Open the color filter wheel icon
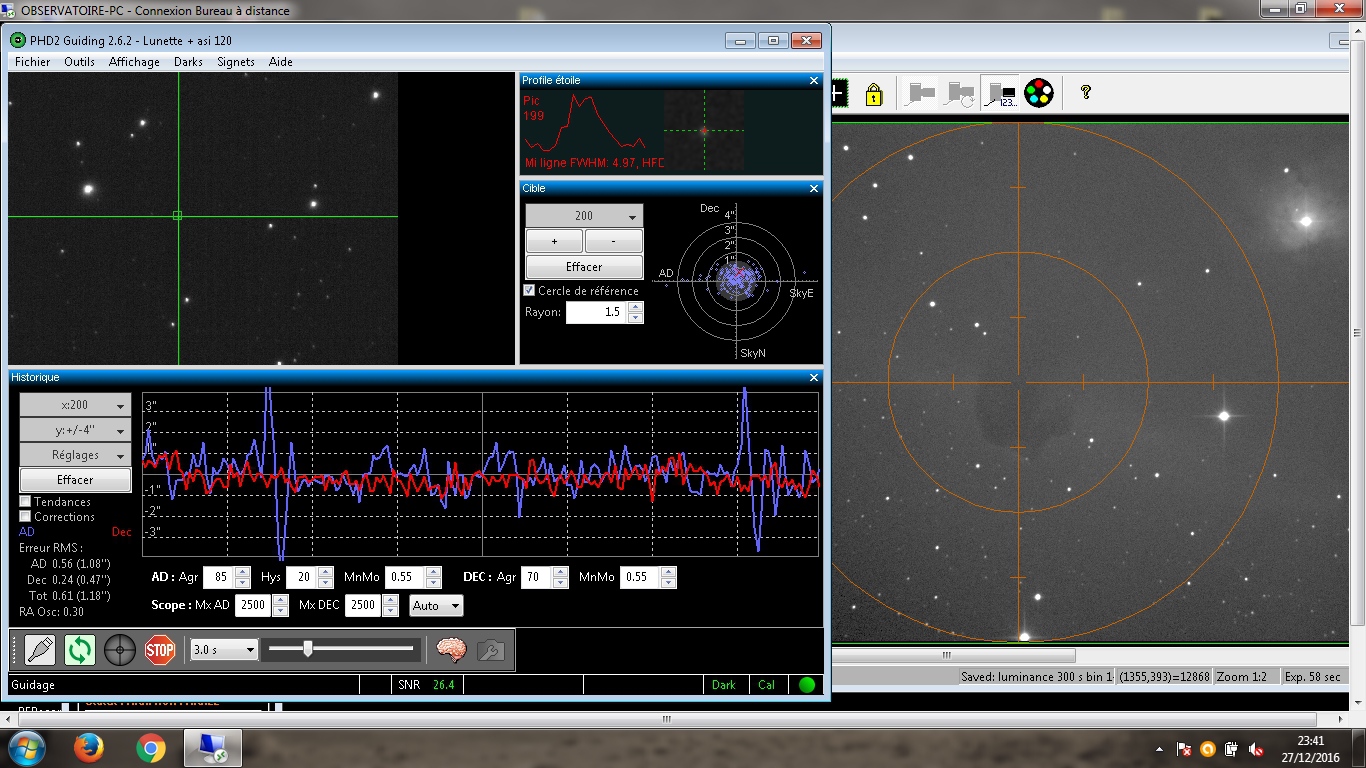Viewport: 1366px width, 768px height. point(1039,93)
